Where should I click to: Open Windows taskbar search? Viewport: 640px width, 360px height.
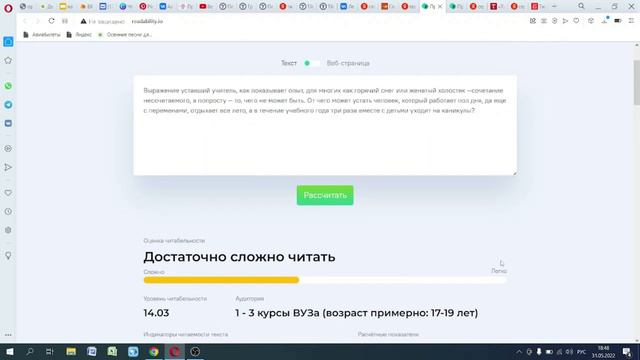(x=30, y=351)
